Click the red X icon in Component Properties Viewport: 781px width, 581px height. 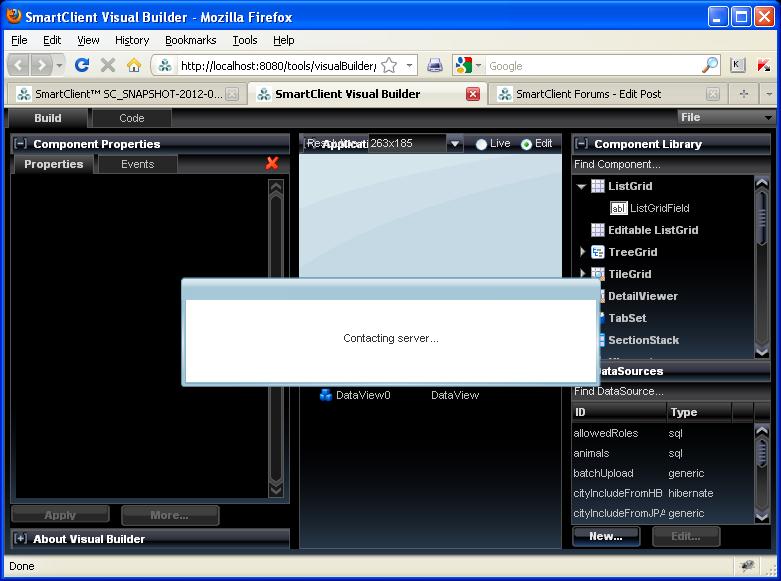click(x=272, y=163)
